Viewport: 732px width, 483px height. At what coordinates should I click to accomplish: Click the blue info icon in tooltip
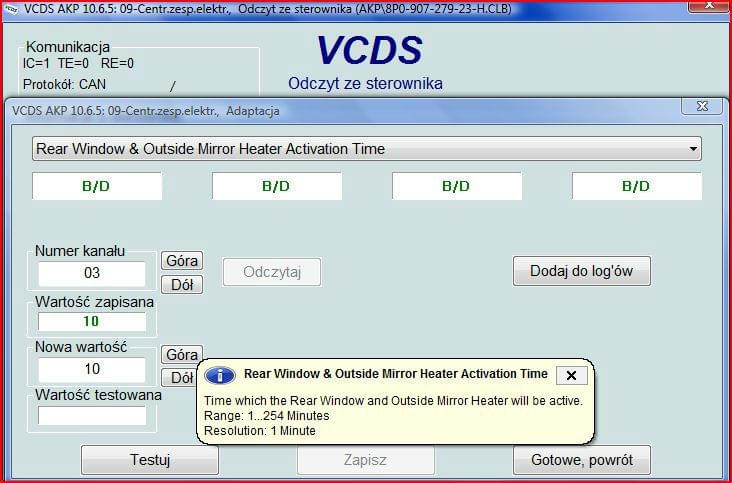[x=220, y=375]
